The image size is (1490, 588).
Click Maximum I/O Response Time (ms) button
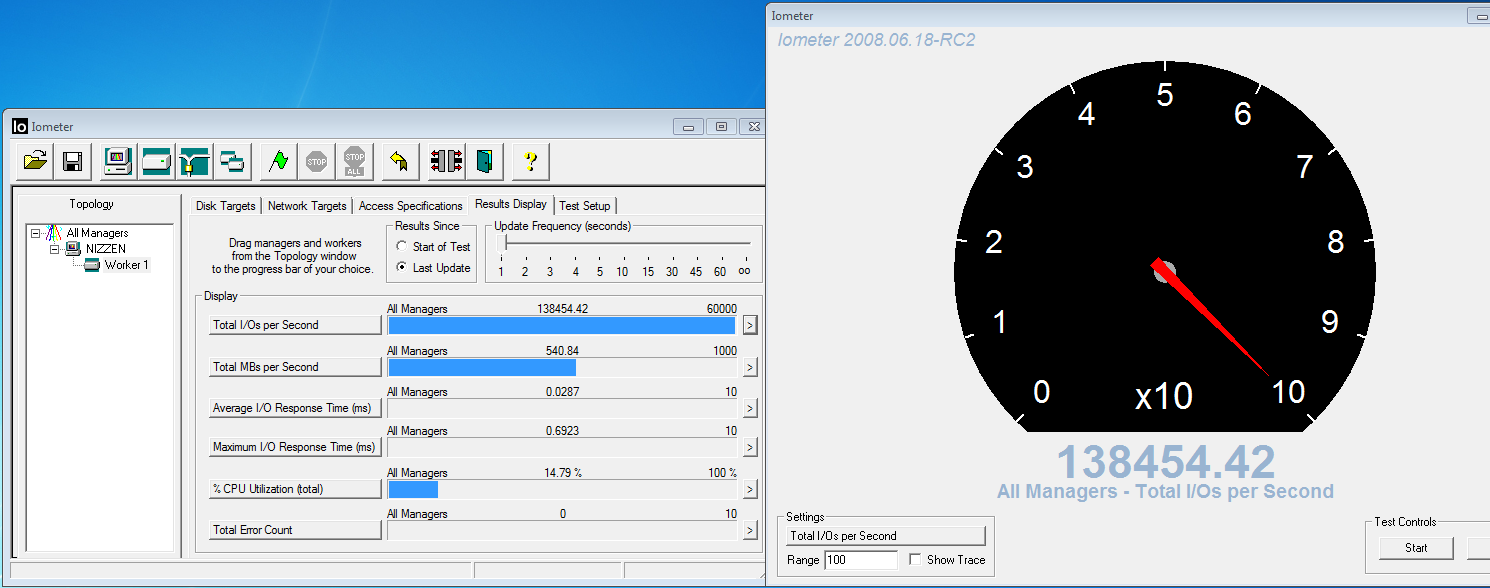(x=295, y=447)
